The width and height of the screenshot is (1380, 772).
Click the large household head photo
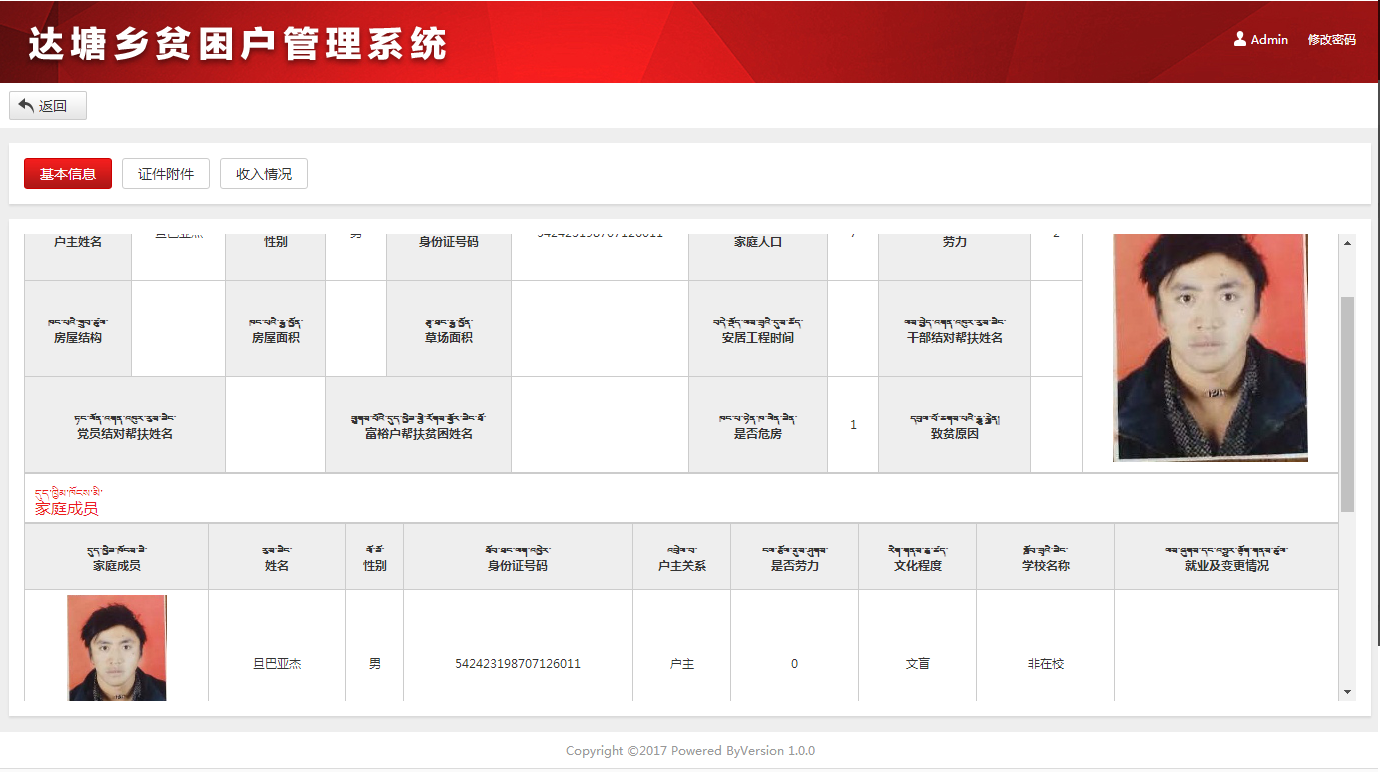[1210, 347]
